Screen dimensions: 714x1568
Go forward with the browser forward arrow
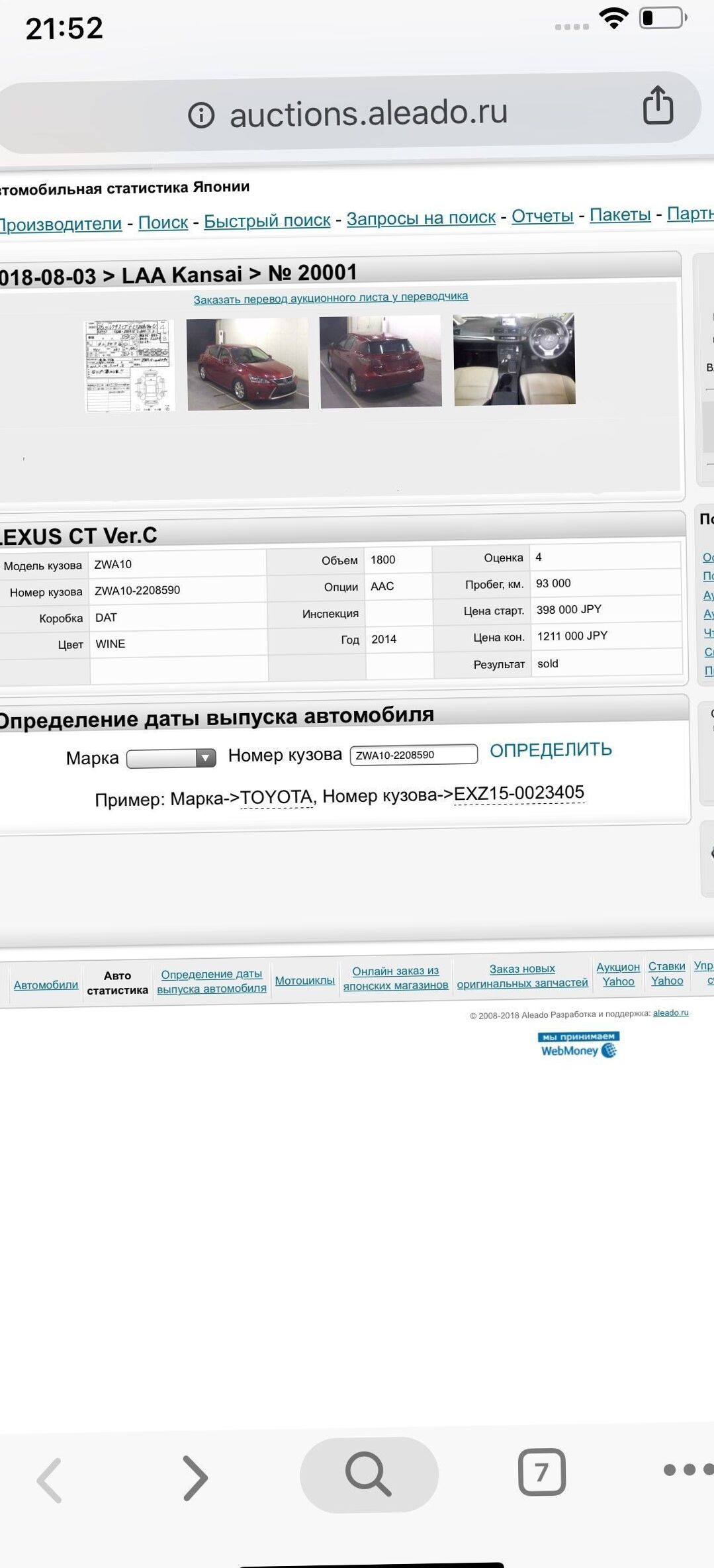(195, 1477)
